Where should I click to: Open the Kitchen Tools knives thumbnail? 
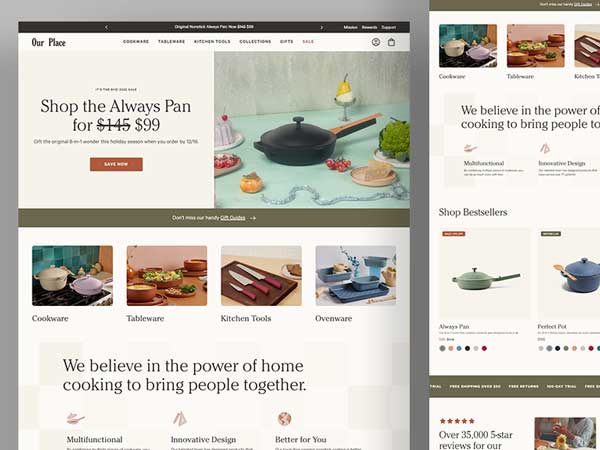(261, 276)
